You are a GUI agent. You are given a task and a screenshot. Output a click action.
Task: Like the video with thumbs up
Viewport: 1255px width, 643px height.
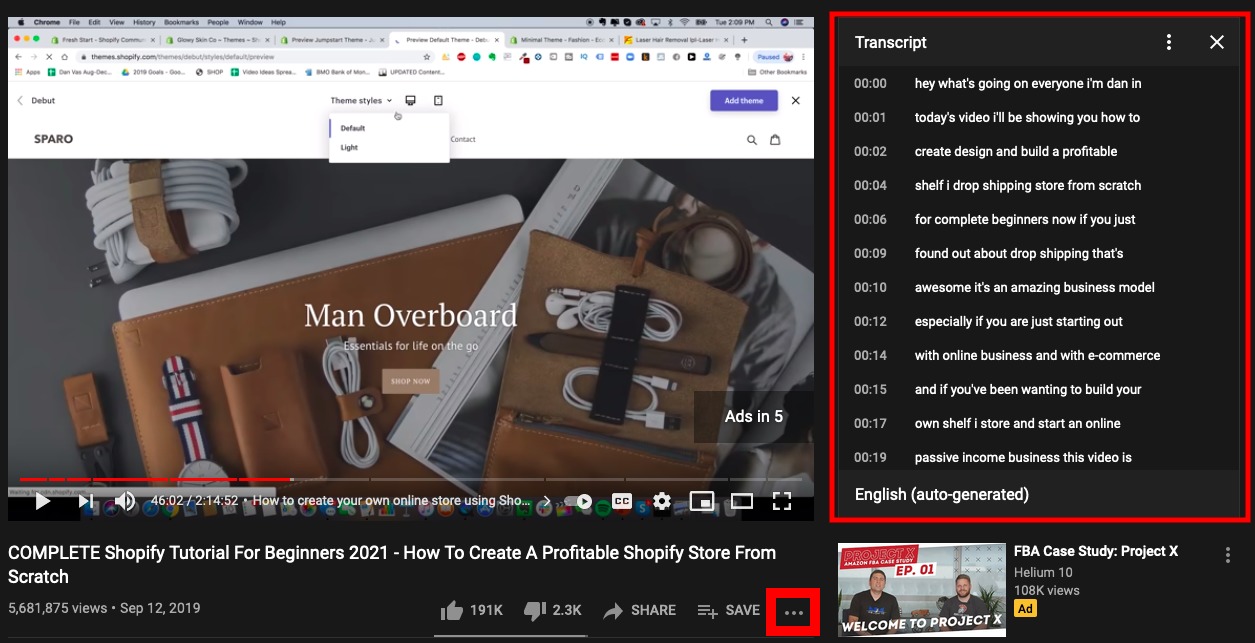[471, 610]
